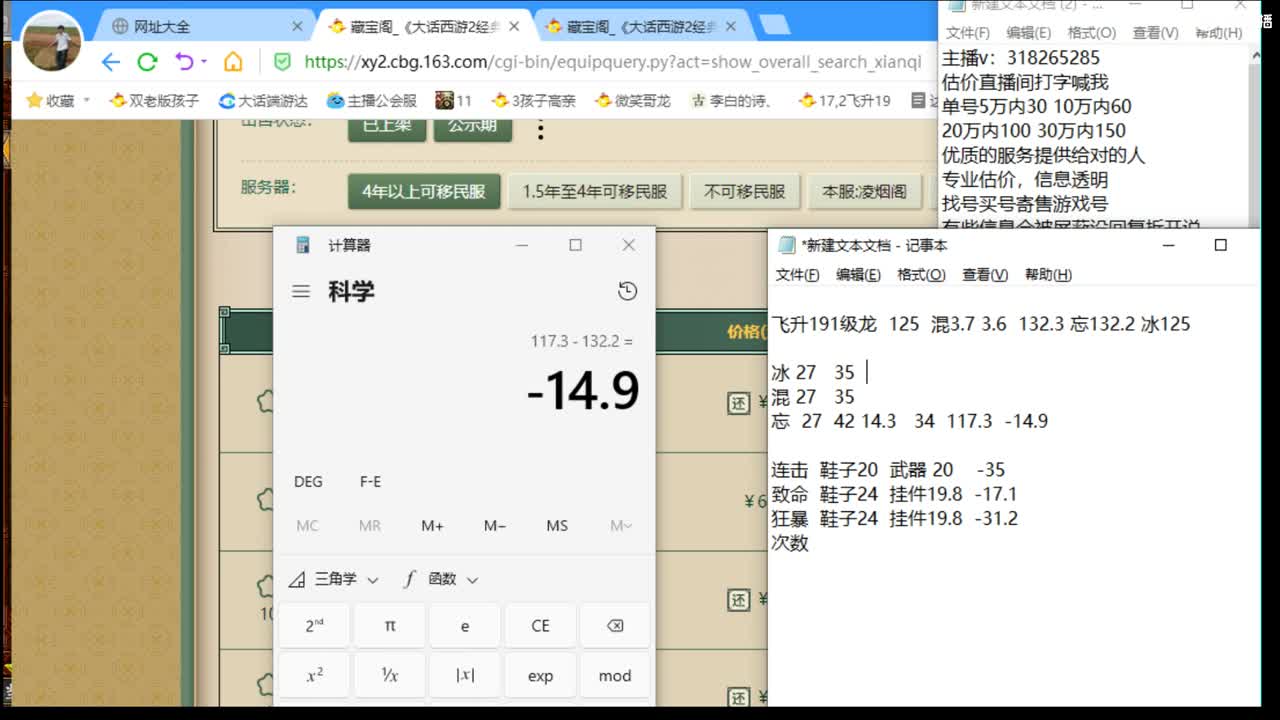Open 编辑(E) menu in top-right notepad
The image size is (1280, 720).
1029,33
